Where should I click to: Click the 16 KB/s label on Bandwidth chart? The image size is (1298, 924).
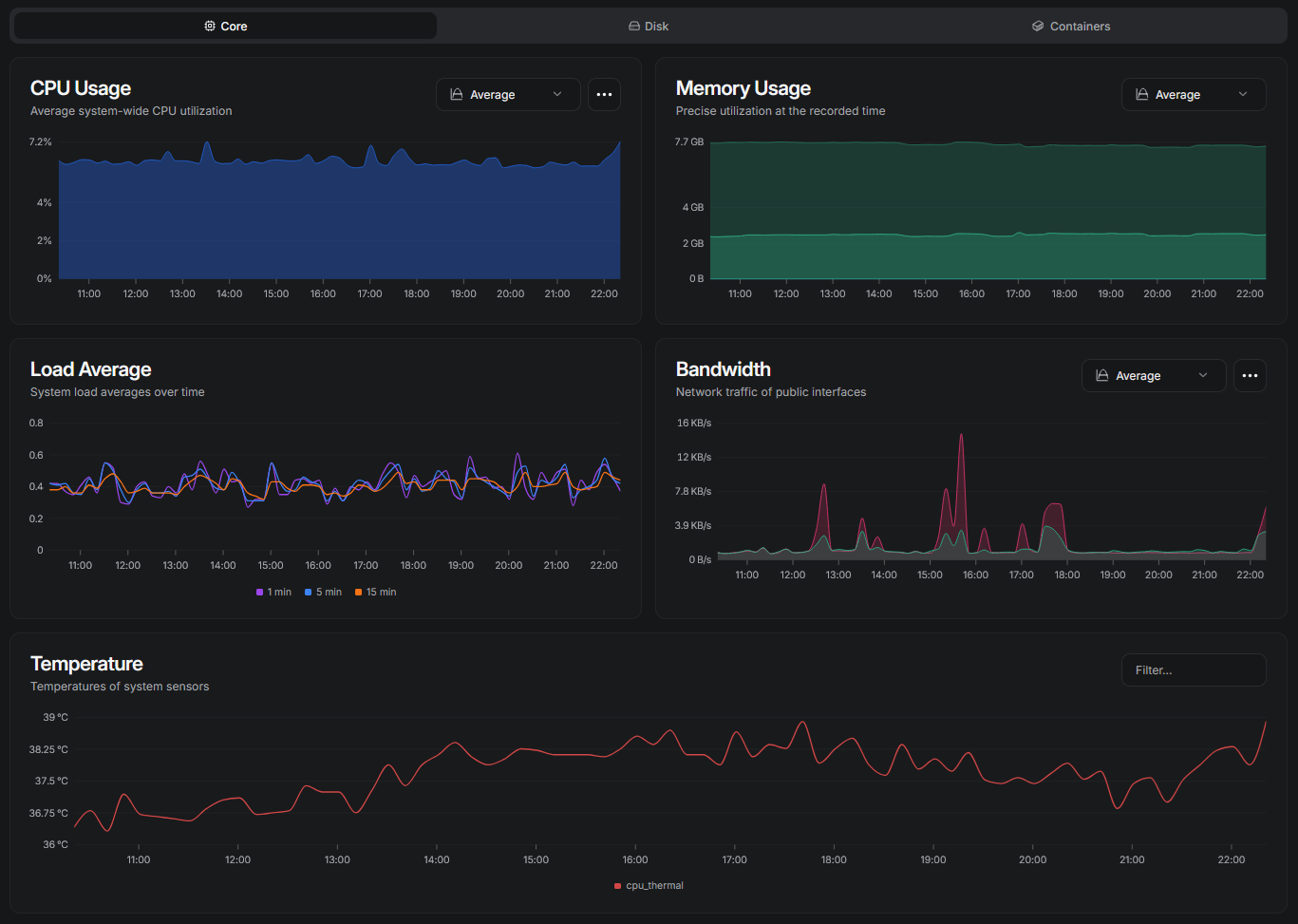point(694,423)
